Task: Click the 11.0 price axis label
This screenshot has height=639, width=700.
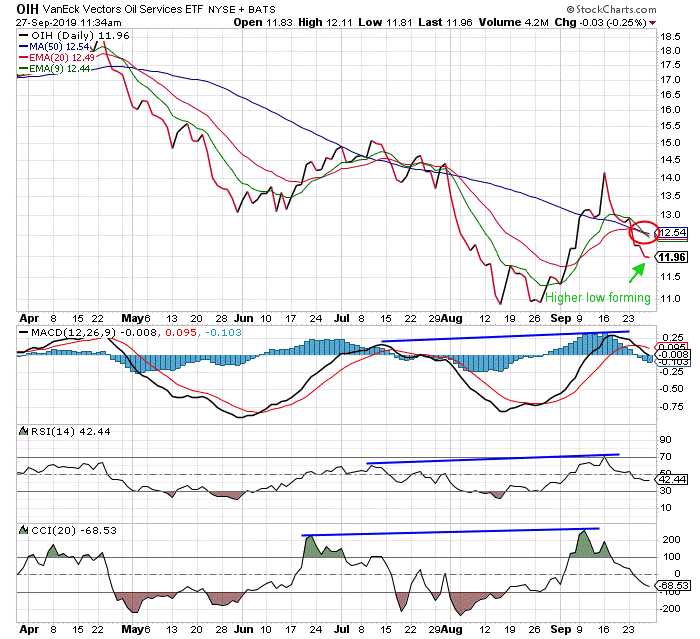Action: click(x=670, y=298)
